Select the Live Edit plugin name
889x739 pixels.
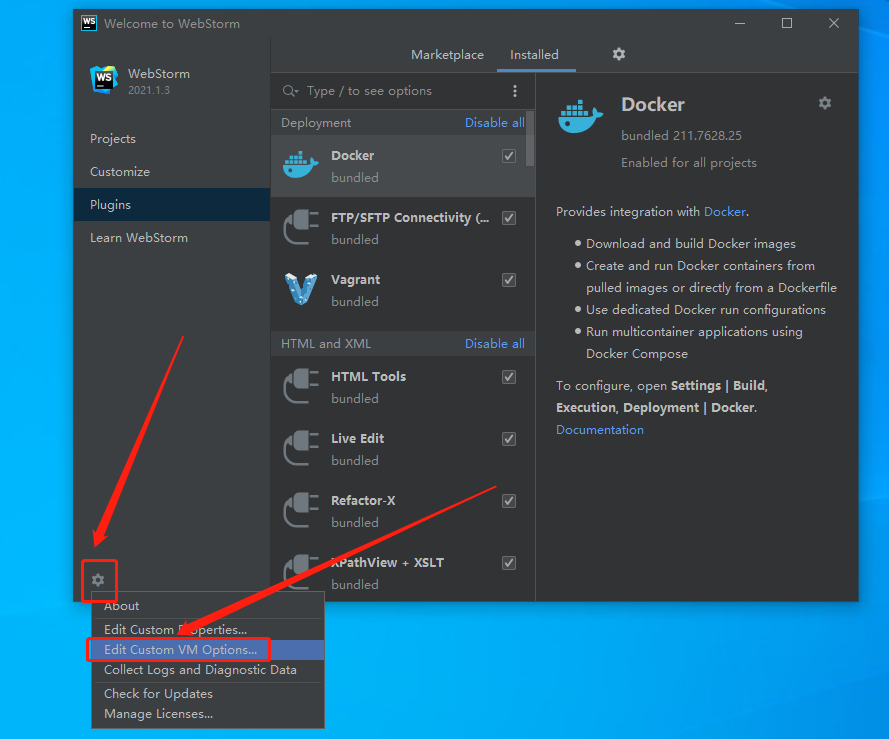click(x=357, y=438)
